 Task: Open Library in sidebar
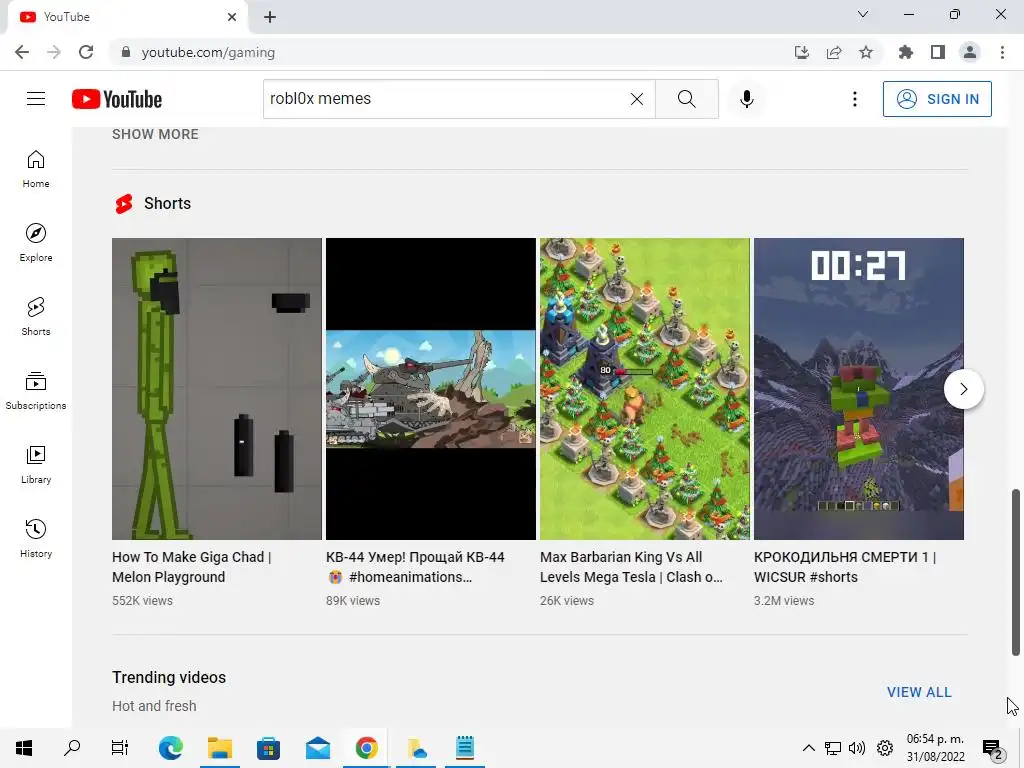pos(36,464)
